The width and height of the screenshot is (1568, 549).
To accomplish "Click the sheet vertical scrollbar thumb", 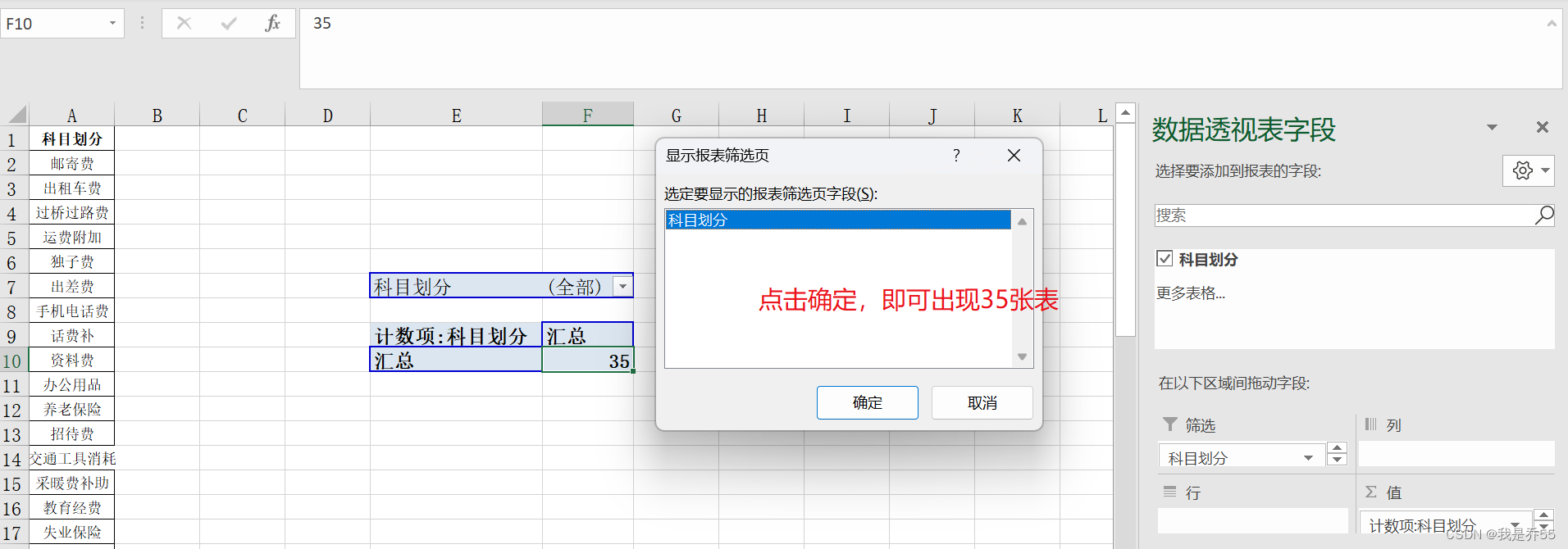I will click(x=1126, y=229).
